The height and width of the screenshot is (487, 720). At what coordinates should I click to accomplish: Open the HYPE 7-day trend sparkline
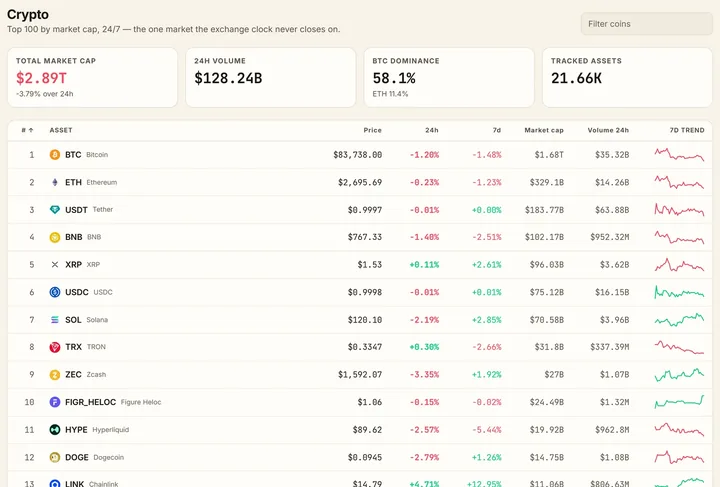679,430
